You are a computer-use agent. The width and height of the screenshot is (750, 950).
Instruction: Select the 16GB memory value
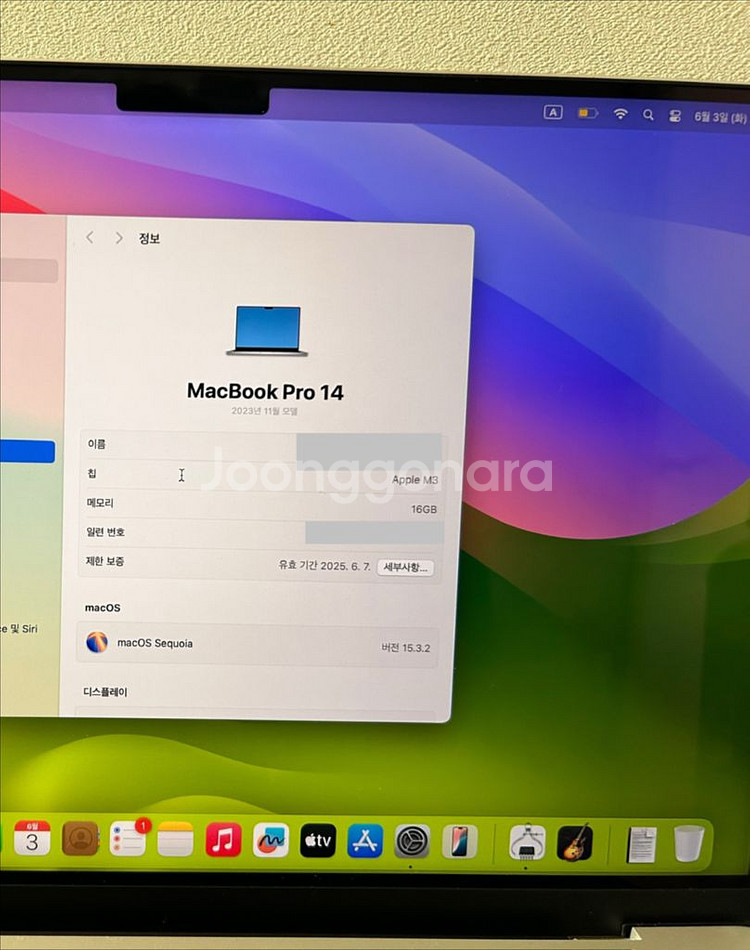[424, 510]
